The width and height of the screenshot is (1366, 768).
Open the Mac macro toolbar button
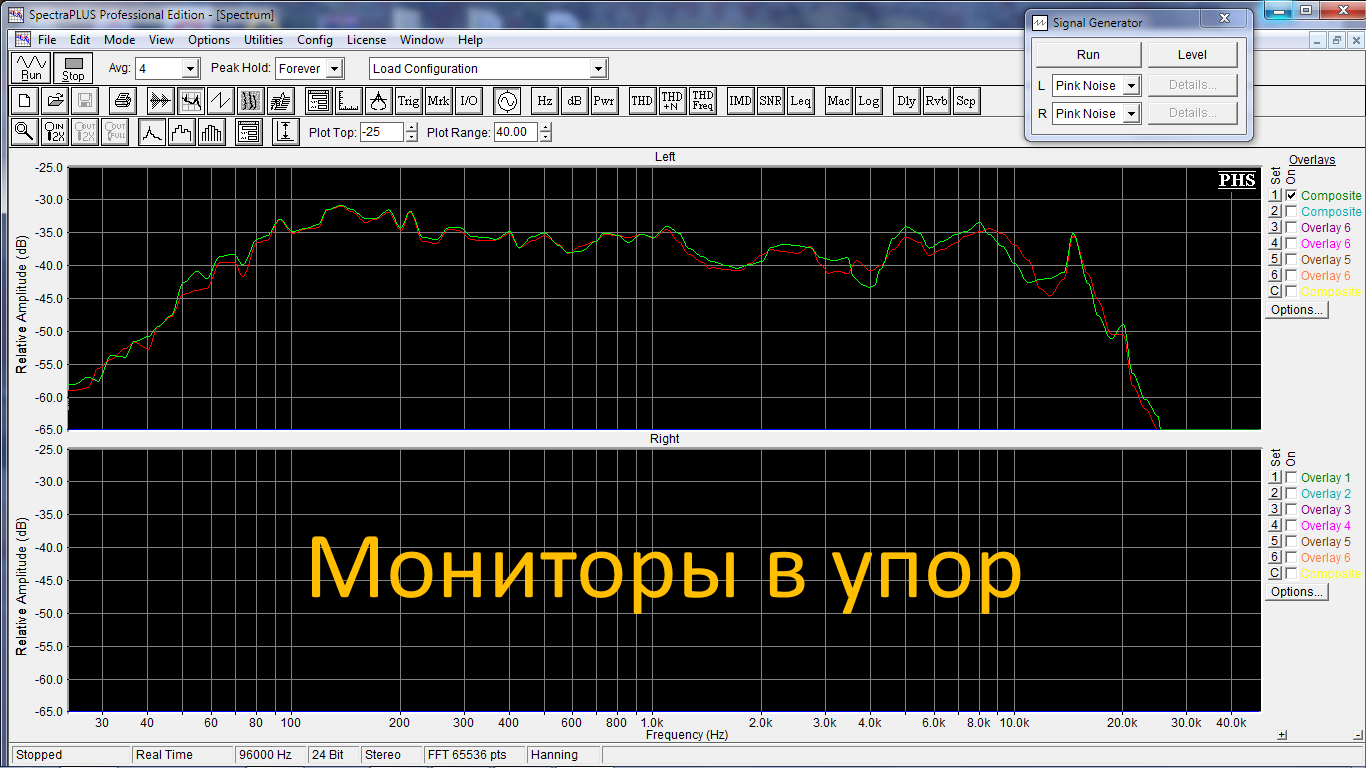coord(839,101)
